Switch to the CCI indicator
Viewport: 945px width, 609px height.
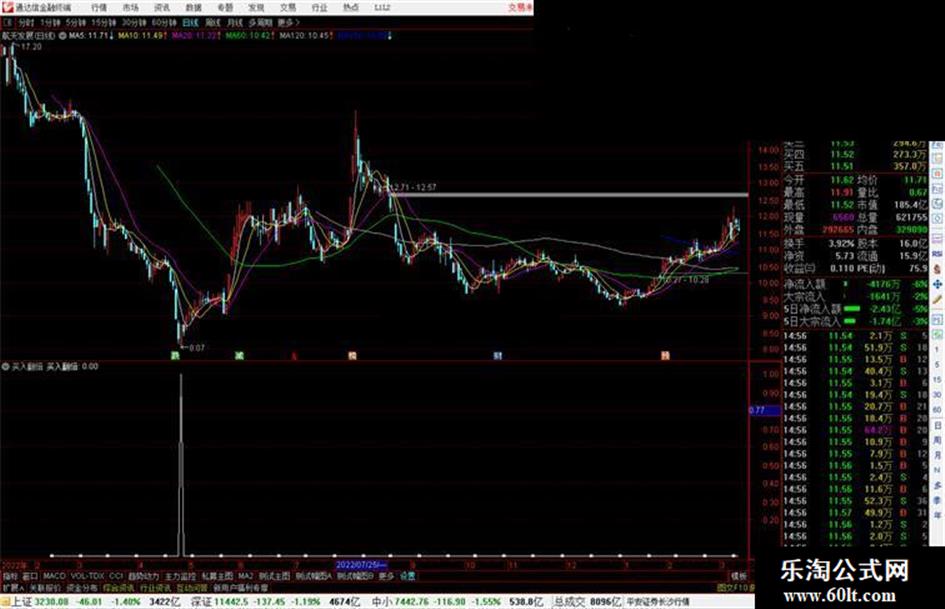tap(116, 576)
